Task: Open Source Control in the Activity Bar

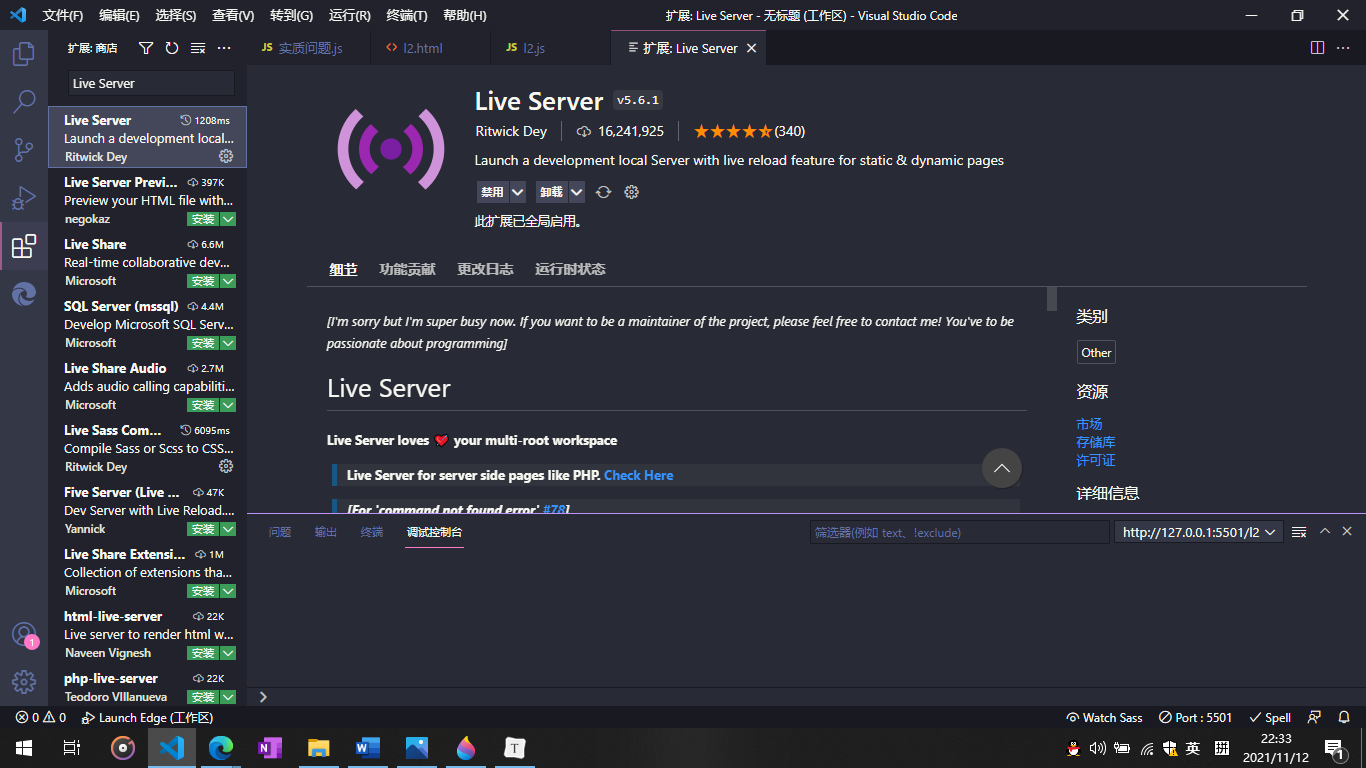Action: 24,150
